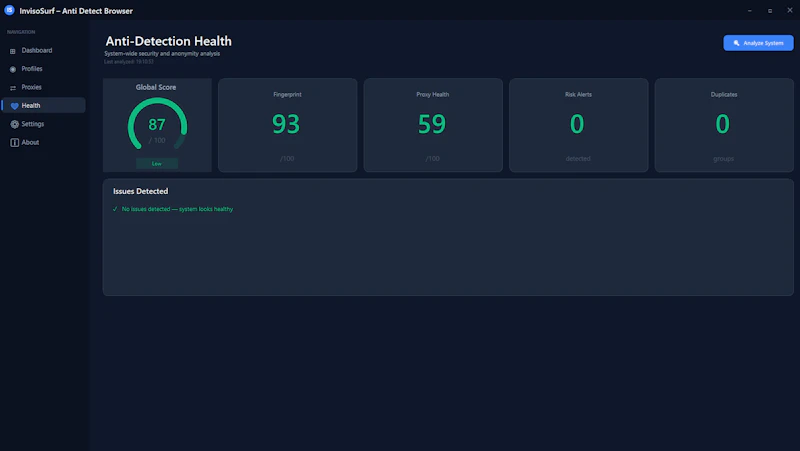
Task: Click the Proxies arrows icon in the sidebar
Action: (13, 88)
